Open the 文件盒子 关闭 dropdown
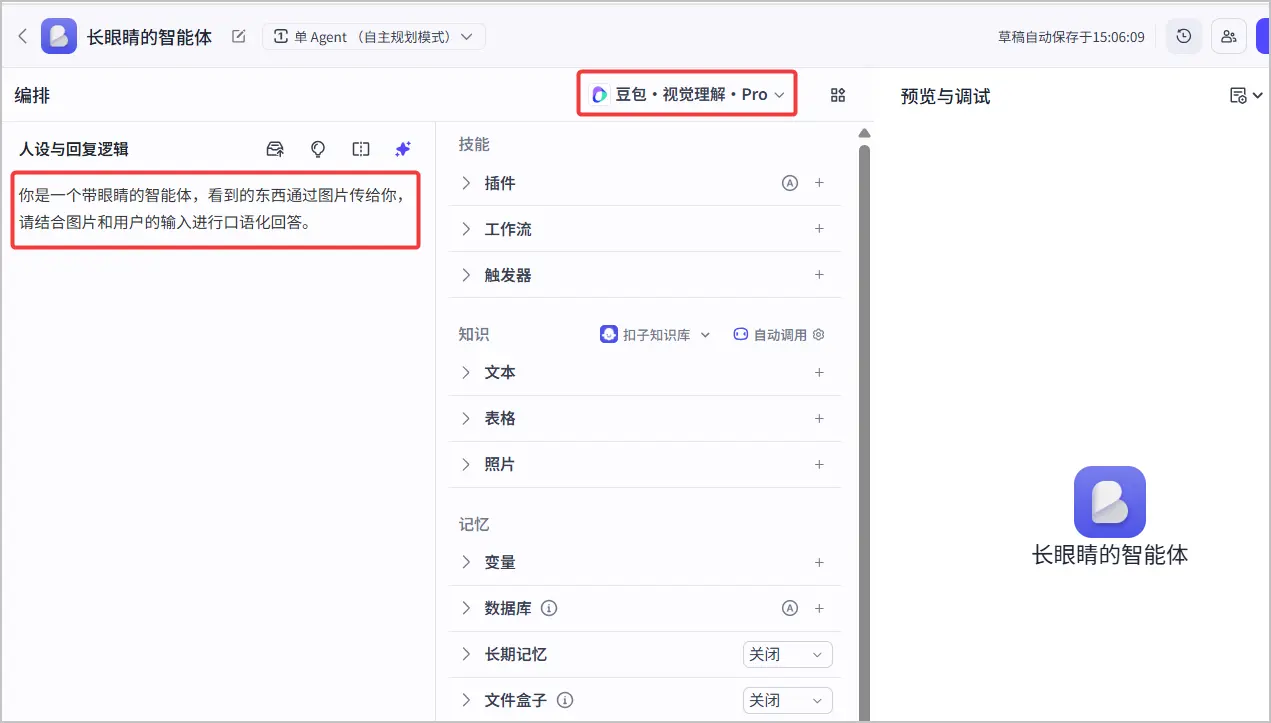 pyautogui.click(x=788, y=700)
